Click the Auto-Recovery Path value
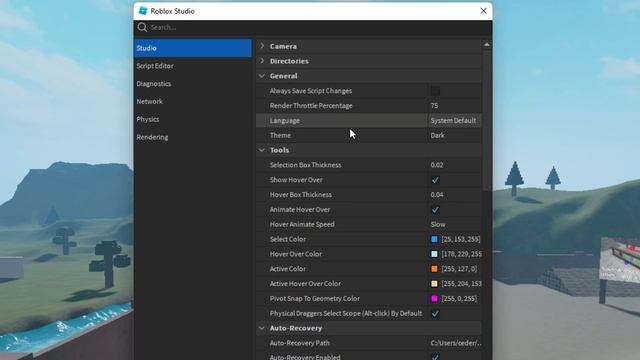640x360 pixels. coord(456,343)
